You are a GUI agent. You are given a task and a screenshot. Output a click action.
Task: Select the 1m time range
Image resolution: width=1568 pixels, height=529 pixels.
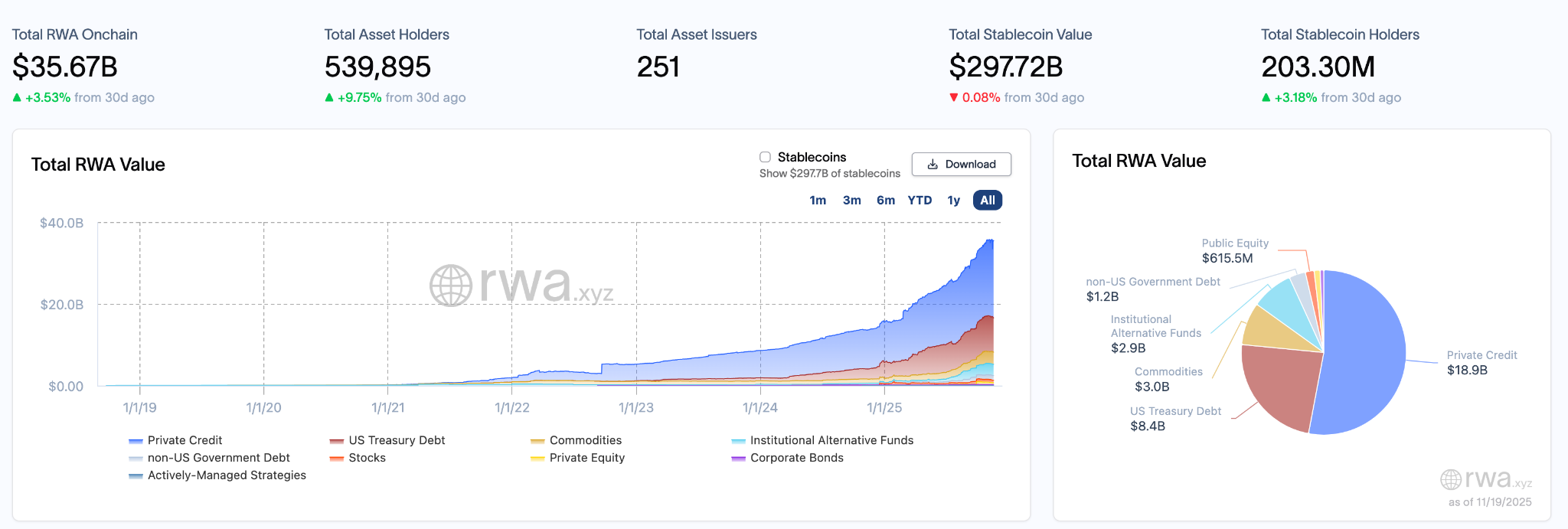pos(818,201)
